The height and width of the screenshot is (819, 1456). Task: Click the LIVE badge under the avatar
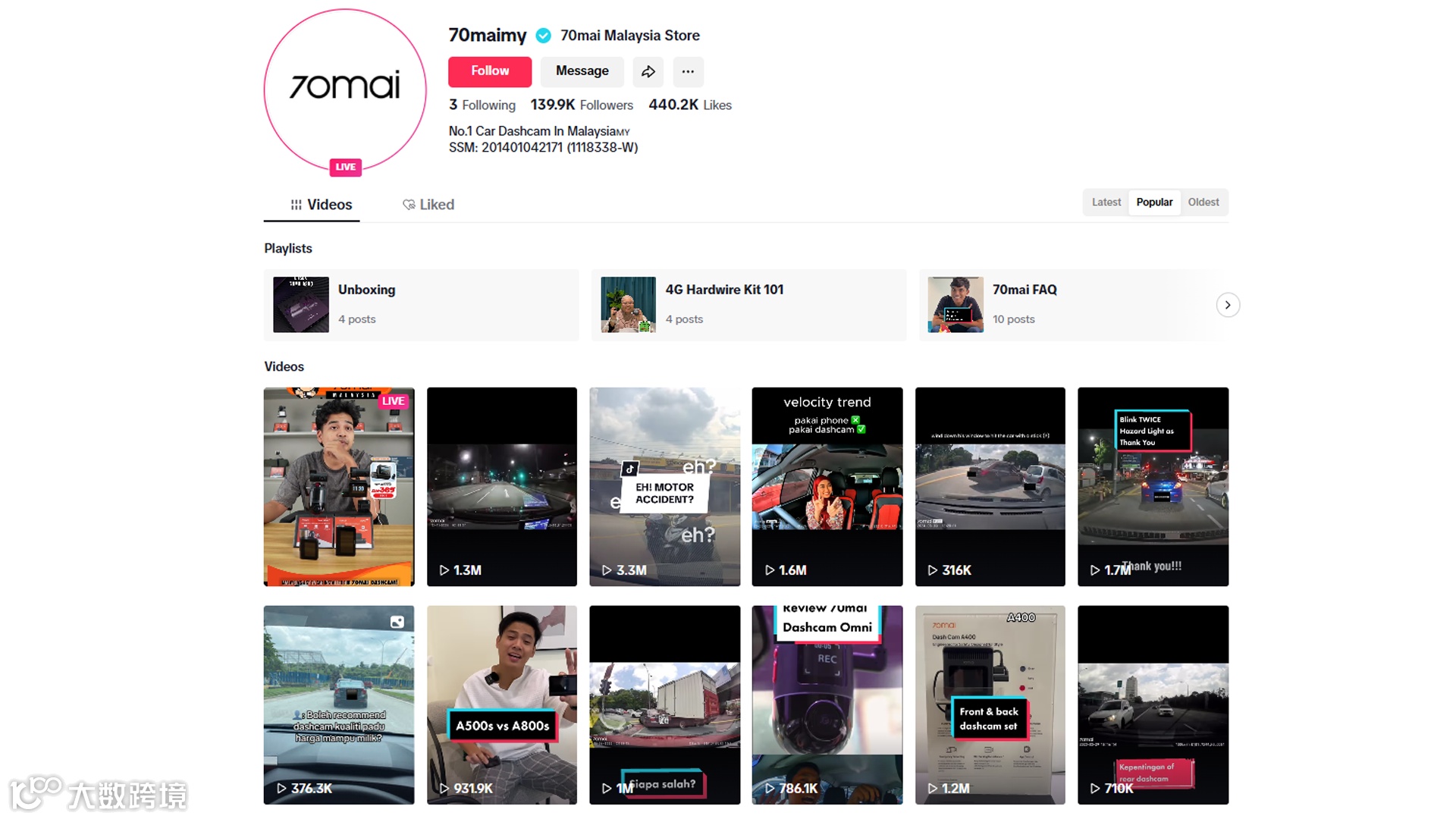[345, 167]
